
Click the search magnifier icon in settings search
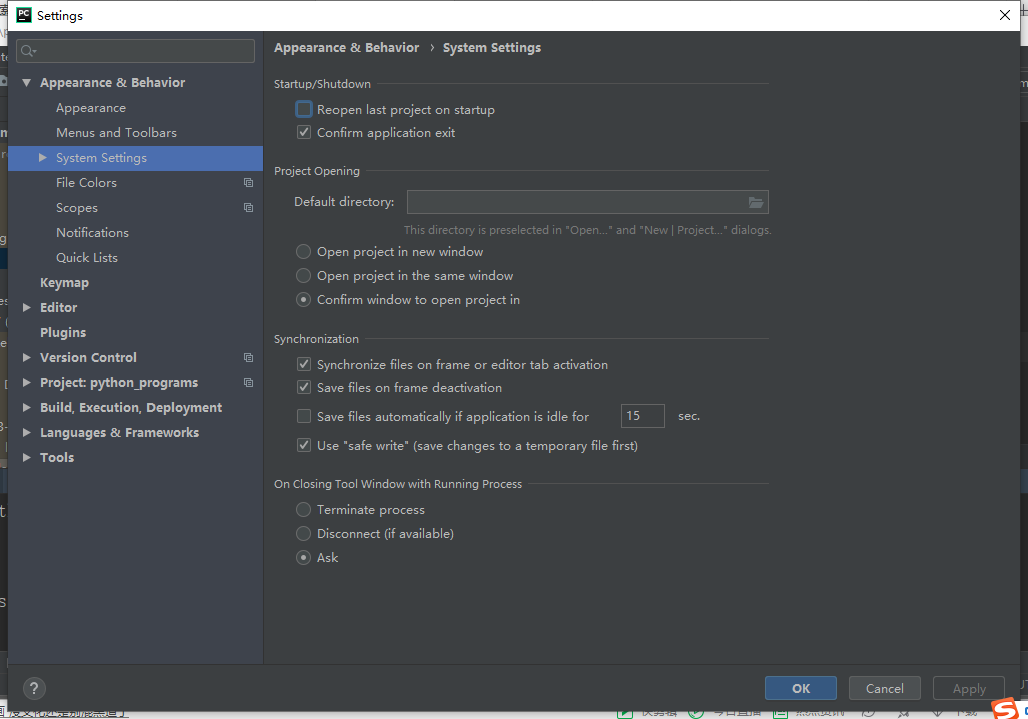coord(28,51)
